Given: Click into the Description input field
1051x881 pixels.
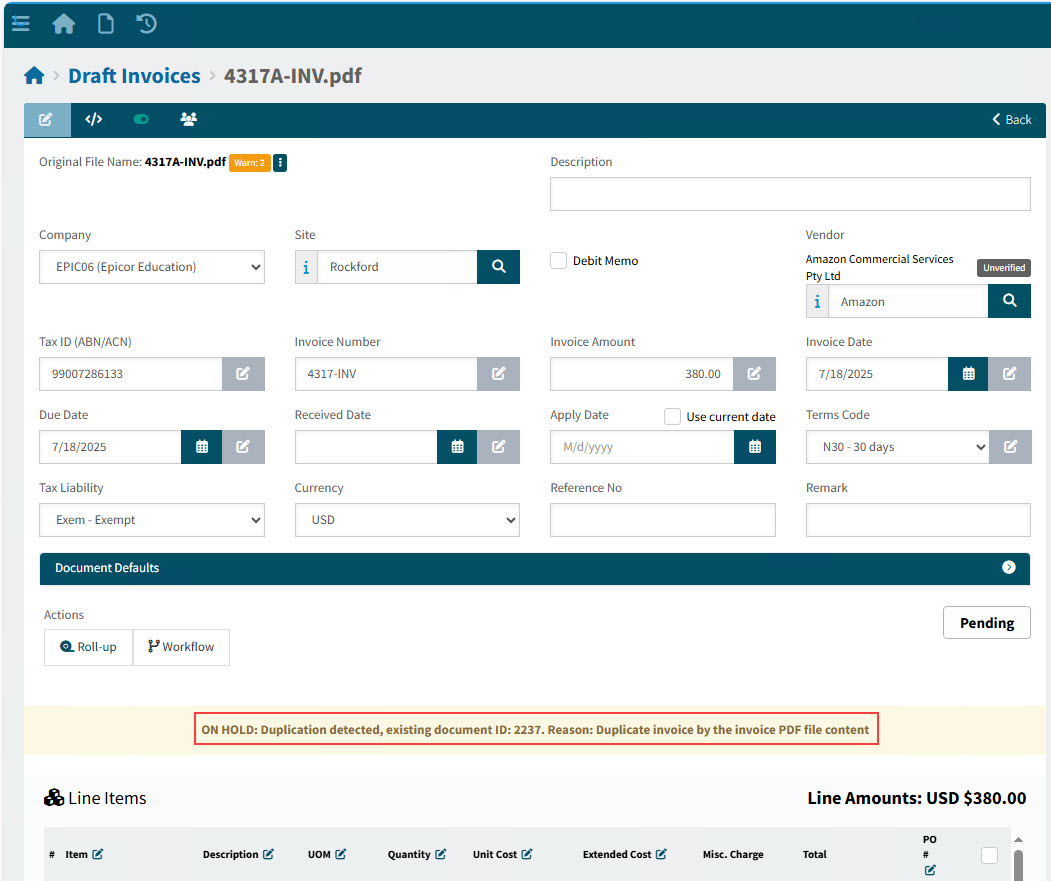Looking at the screenshot, I should pos(789,194).
